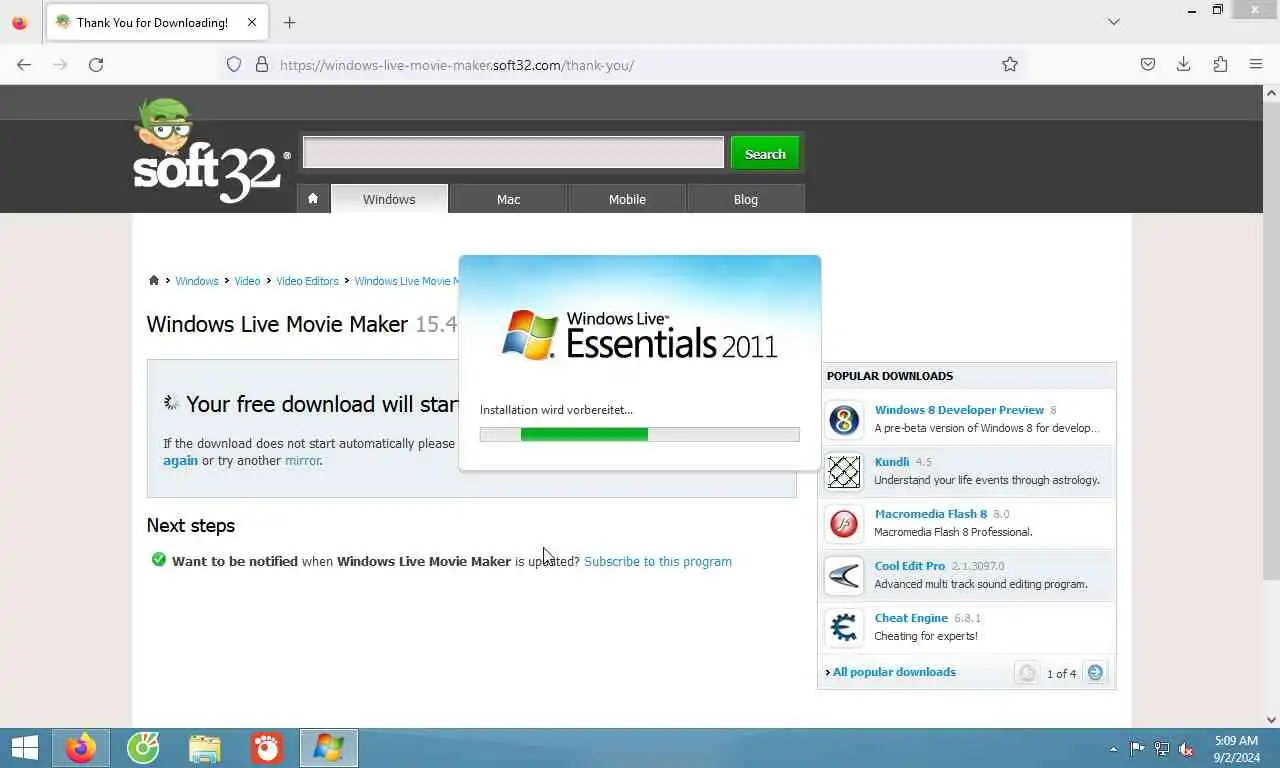Click the Subscribe to this program link
Screen dimensions: 1280x768
click(x=658, y=561)
